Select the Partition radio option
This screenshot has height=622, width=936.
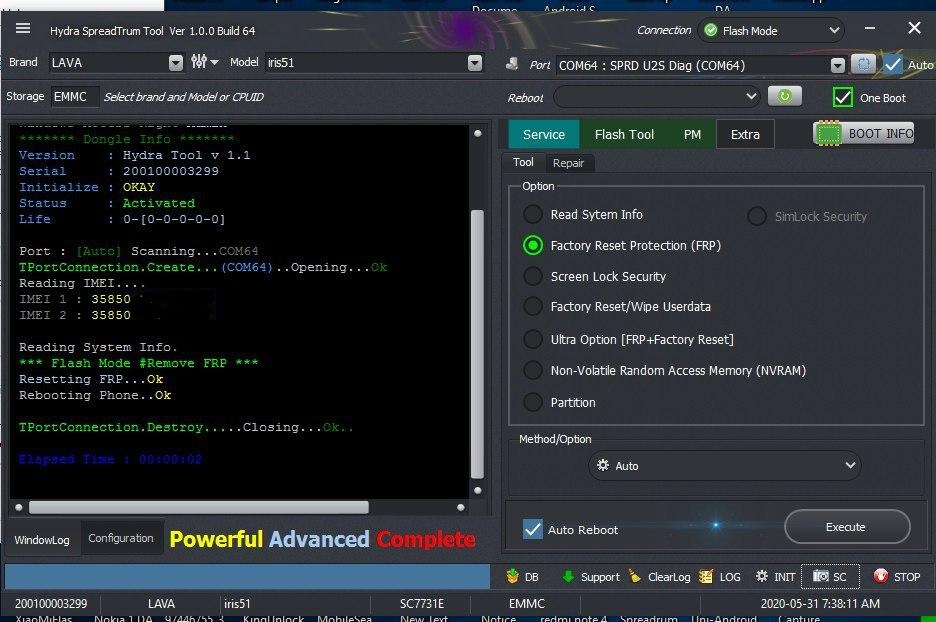532,402
